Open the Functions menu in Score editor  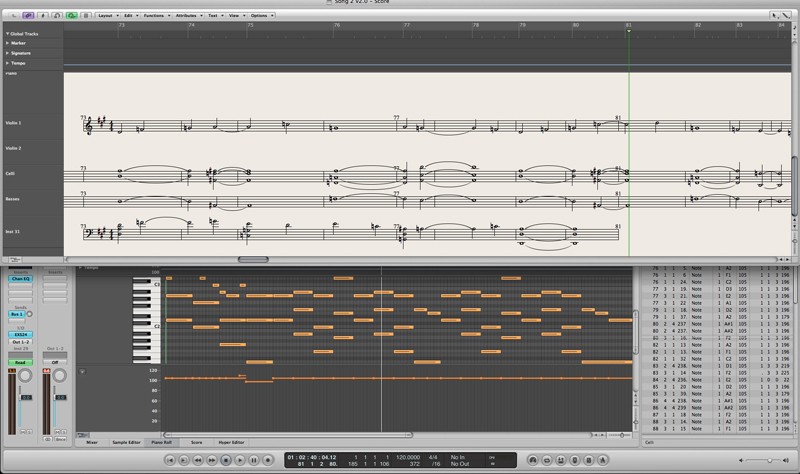pyautogui.click(x=157, y=15)
